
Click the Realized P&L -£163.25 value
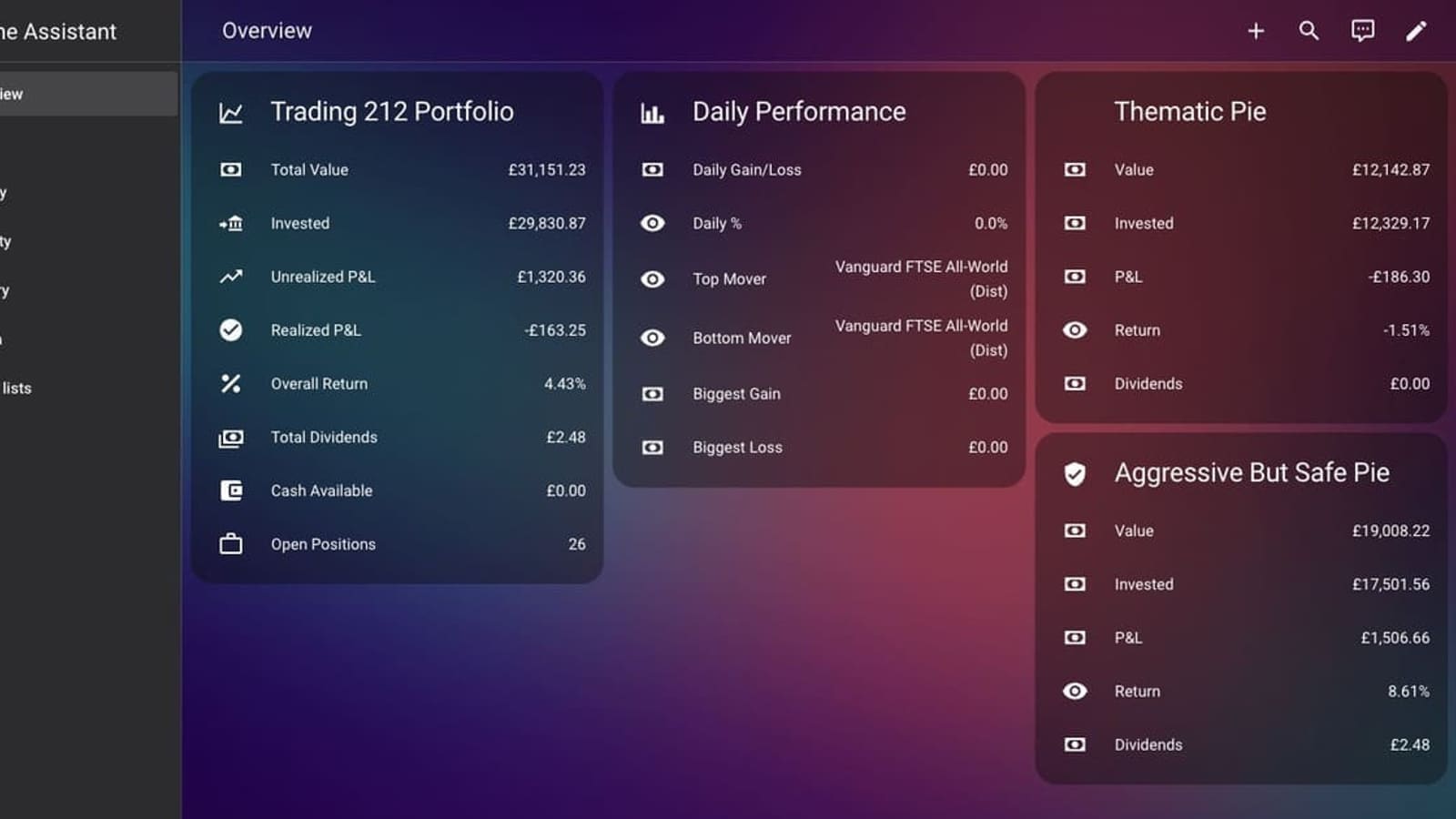(x=555, y=330)
